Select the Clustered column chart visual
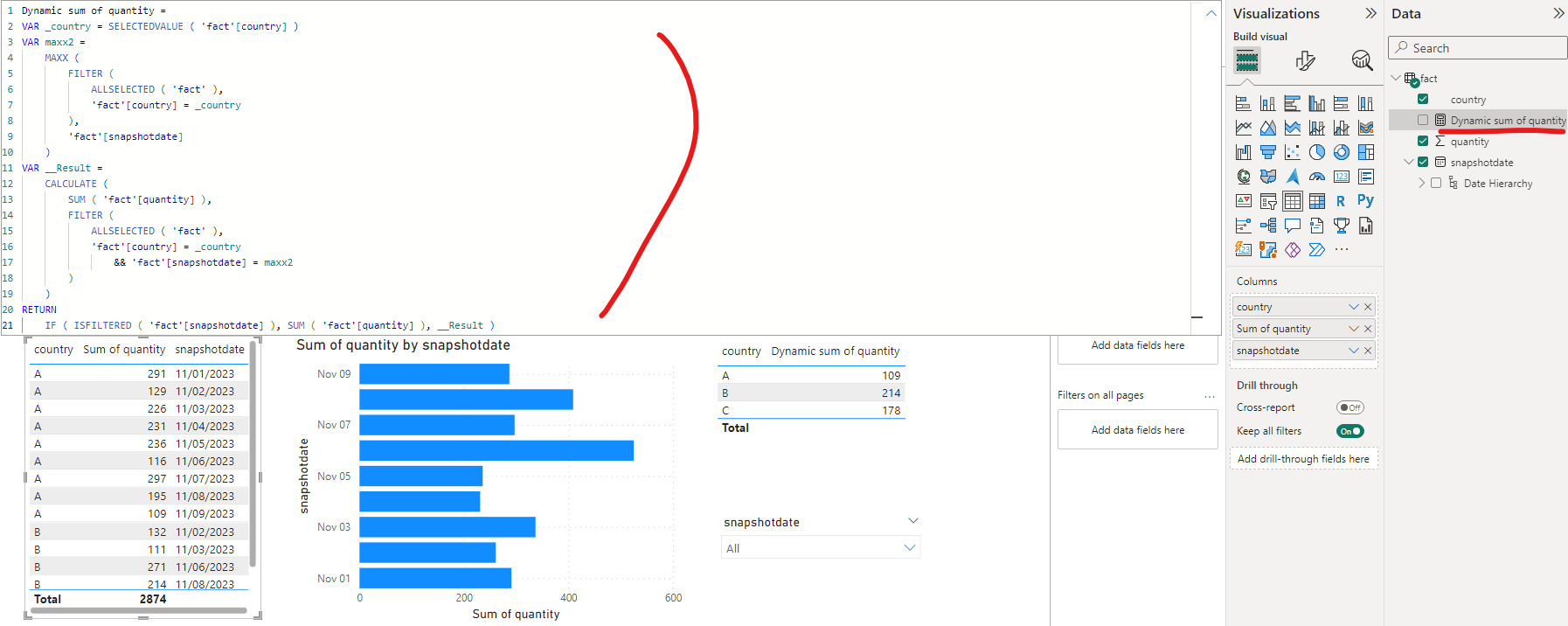The width and height of the screenshot is (1568, 626). pos(1316,103)
